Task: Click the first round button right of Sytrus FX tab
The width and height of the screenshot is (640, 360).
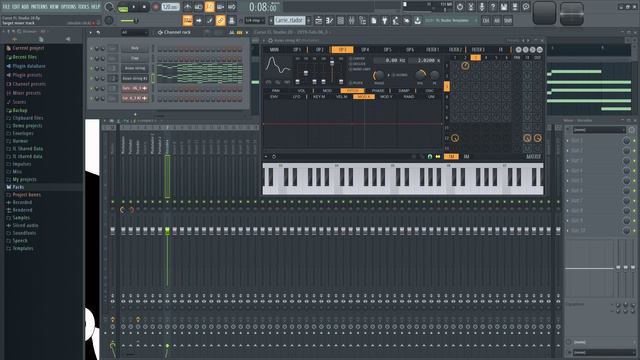Action: (518, 50)
